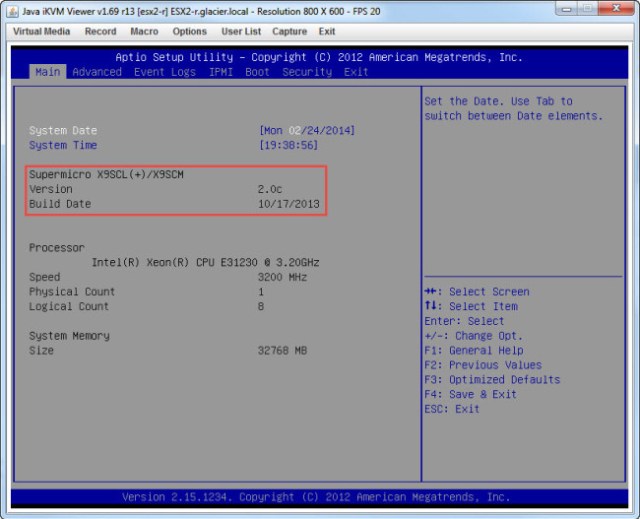Click the F3: Optimized Defaults hint
The image size is (640, 519).
pyautogui.click(x=492, y=380)
